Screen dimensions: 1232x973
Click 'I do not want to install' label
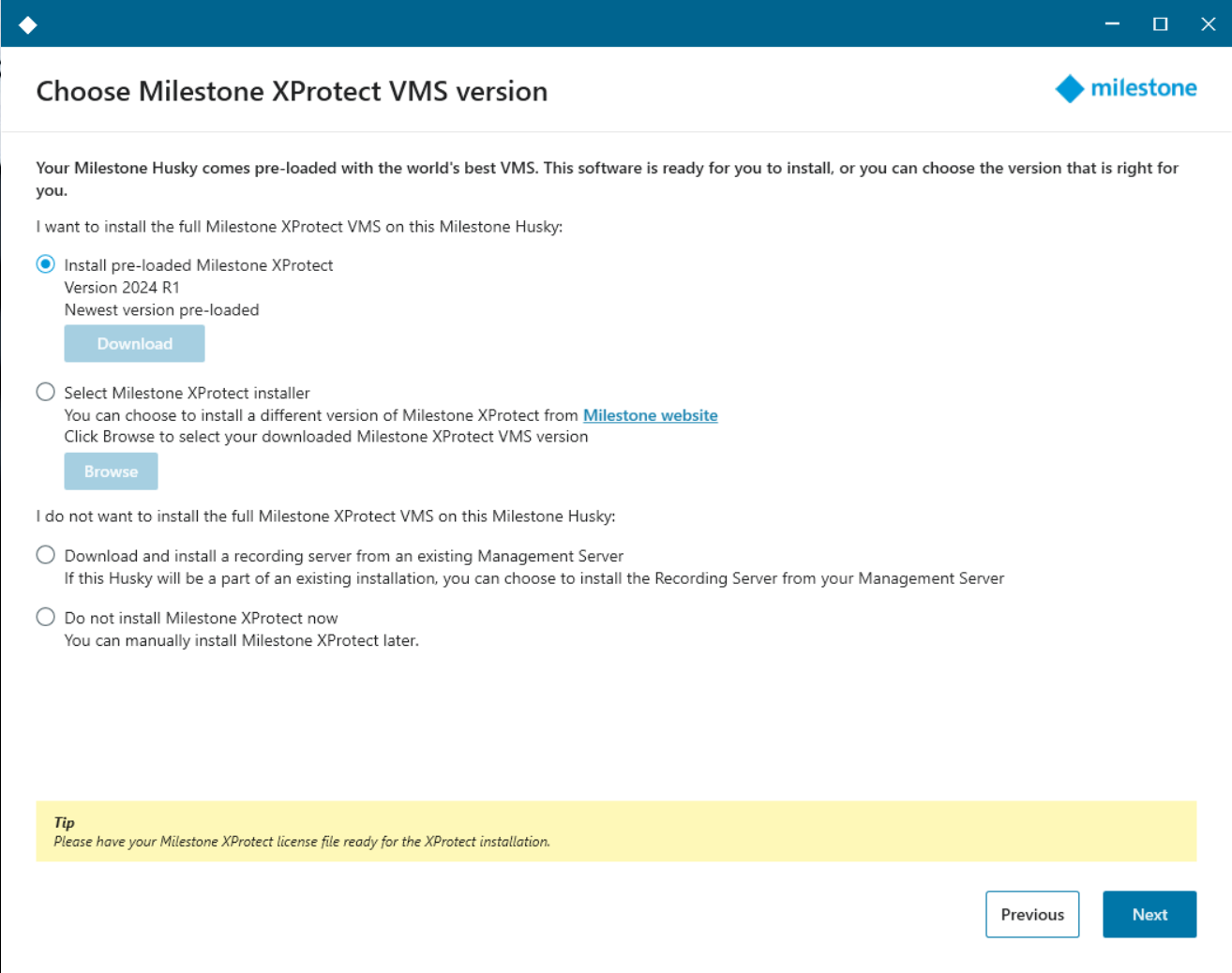click(325, 516)
